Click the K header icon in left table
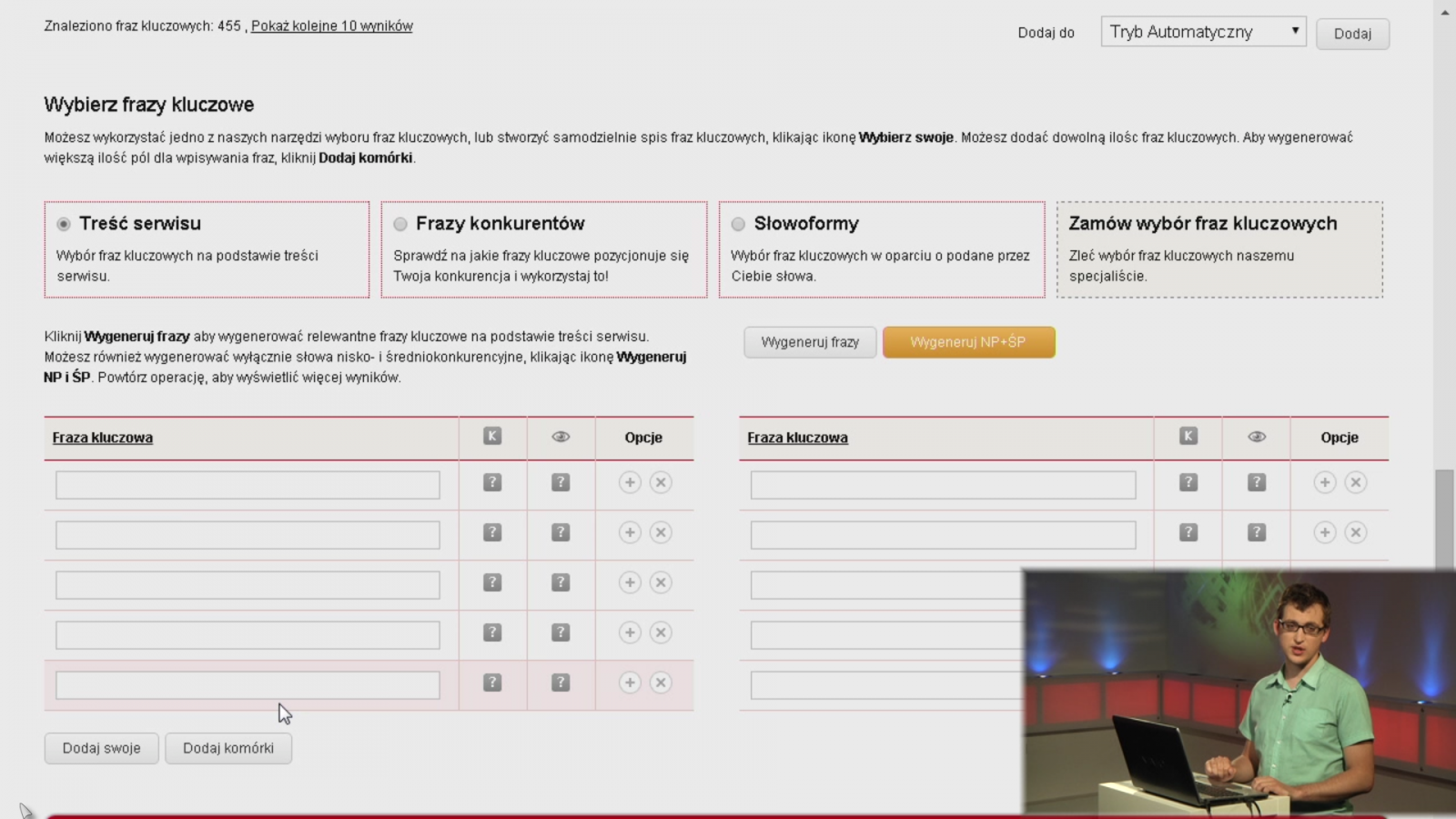Viewport: 1456px width, 819px height. point(492,436)
